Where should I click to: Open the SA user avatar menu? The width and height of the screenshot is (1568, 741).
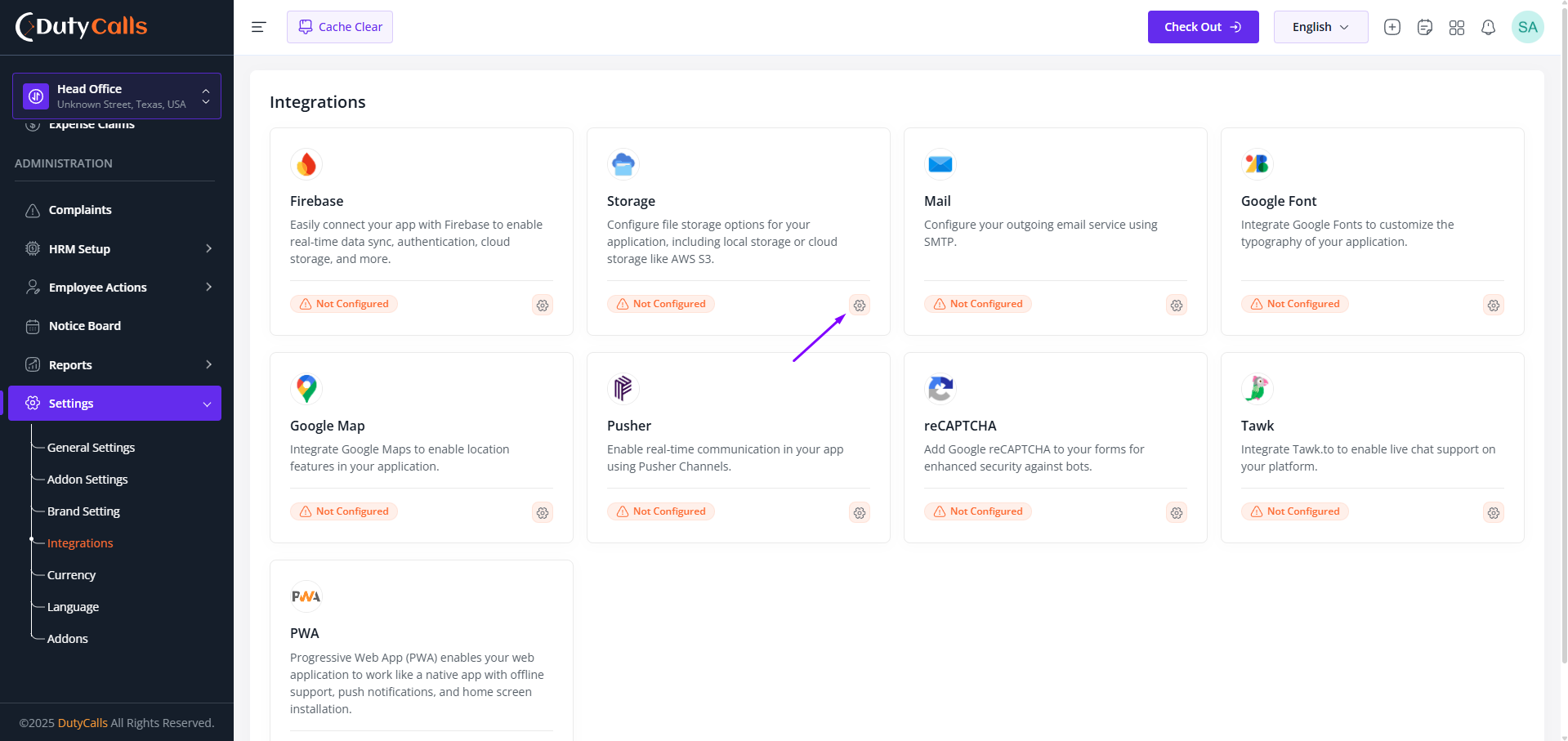pyautogui.click(x=1528, y=27)
